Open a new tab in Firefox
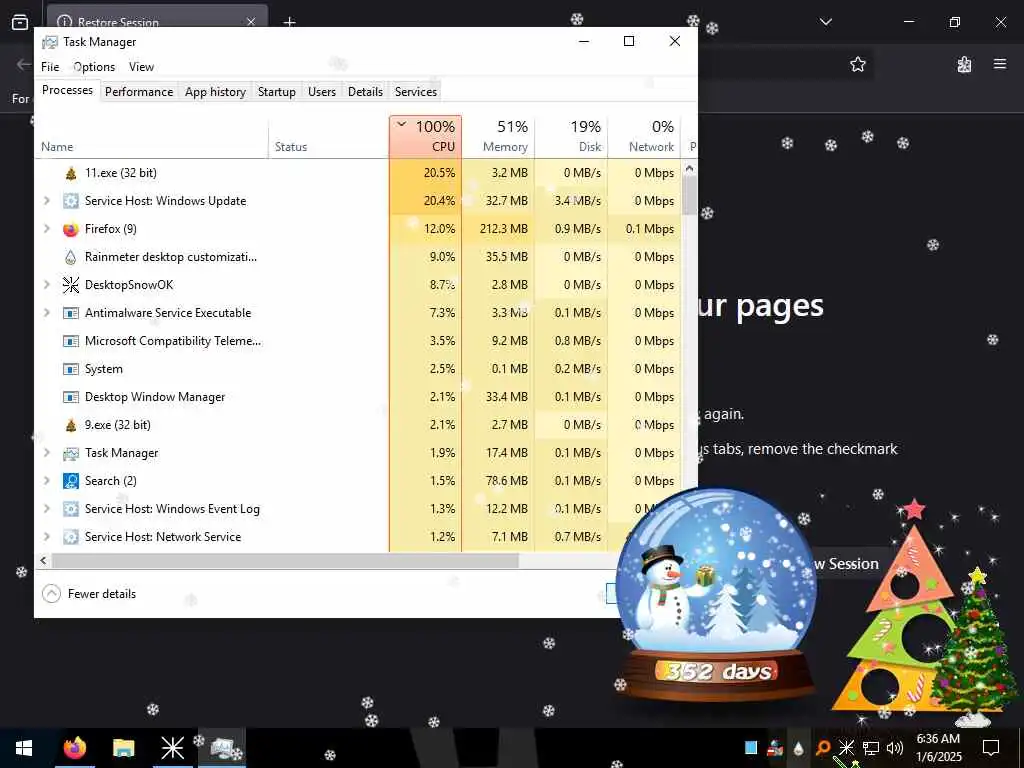The image size is (1024, 768). click(289, 22)
